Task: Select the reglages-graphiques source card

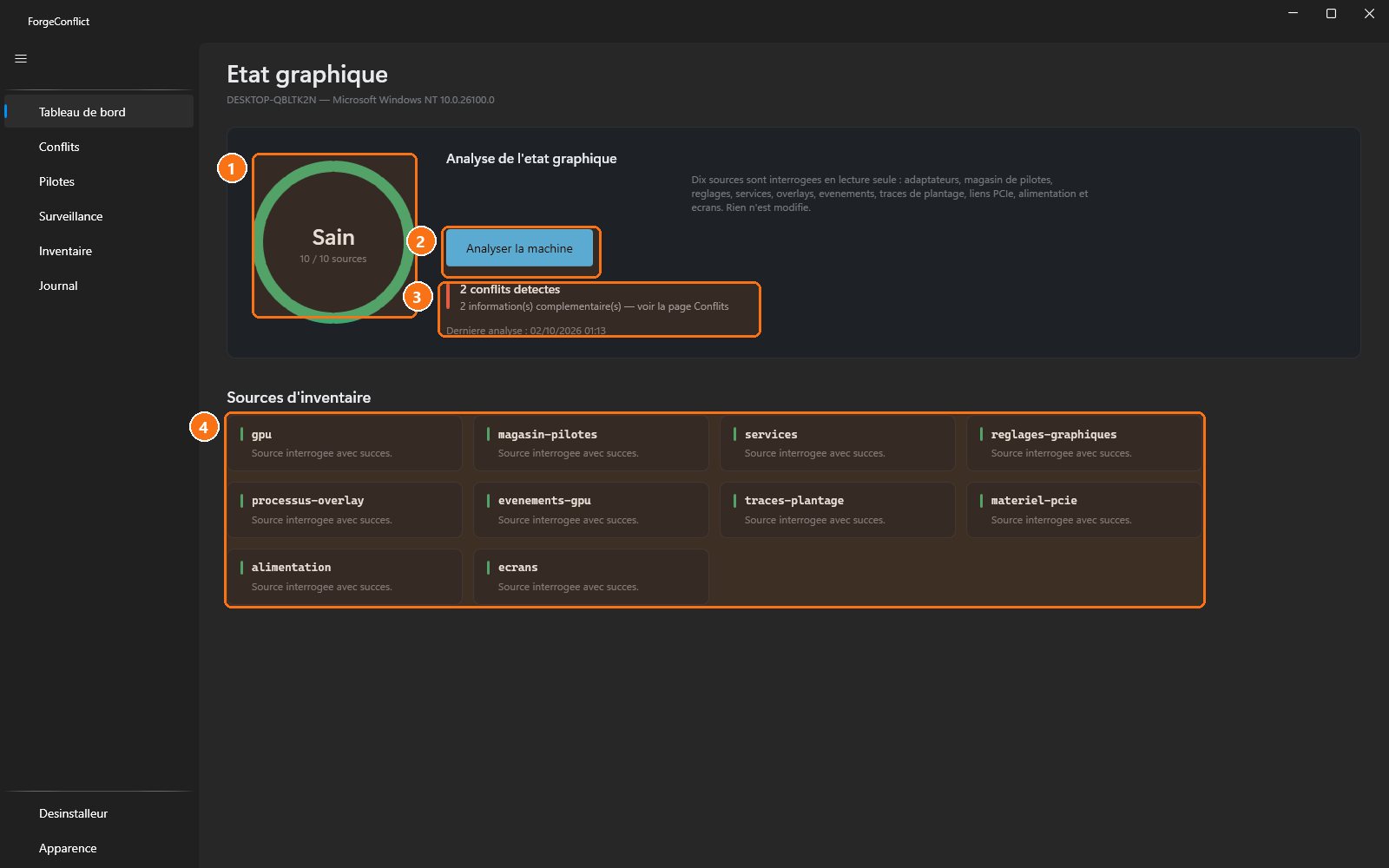Action: (x=1084, y=443)
